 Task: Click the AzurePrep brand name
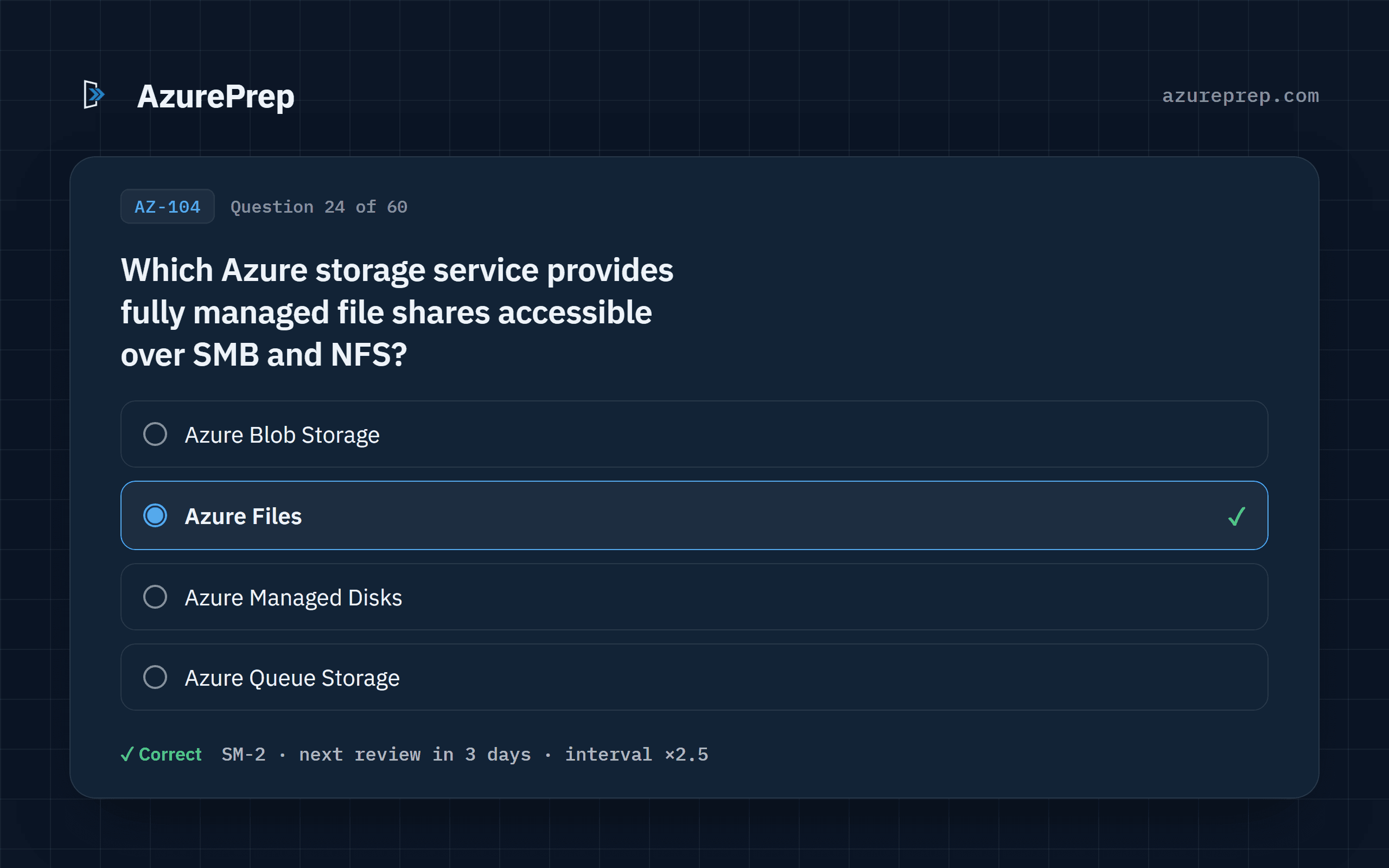click(215, 96)
